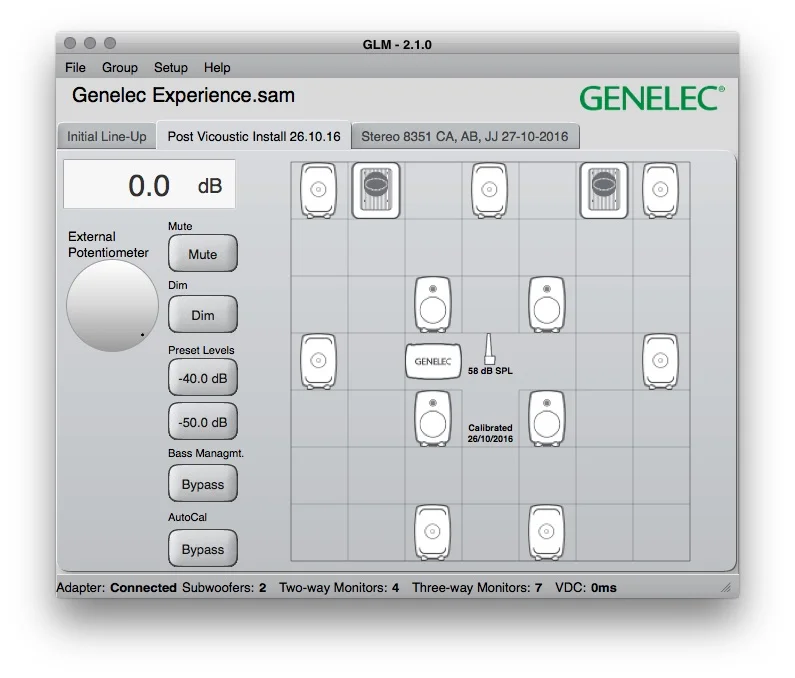
Task: Toggle the Mute button
Action: coord(203,254)
